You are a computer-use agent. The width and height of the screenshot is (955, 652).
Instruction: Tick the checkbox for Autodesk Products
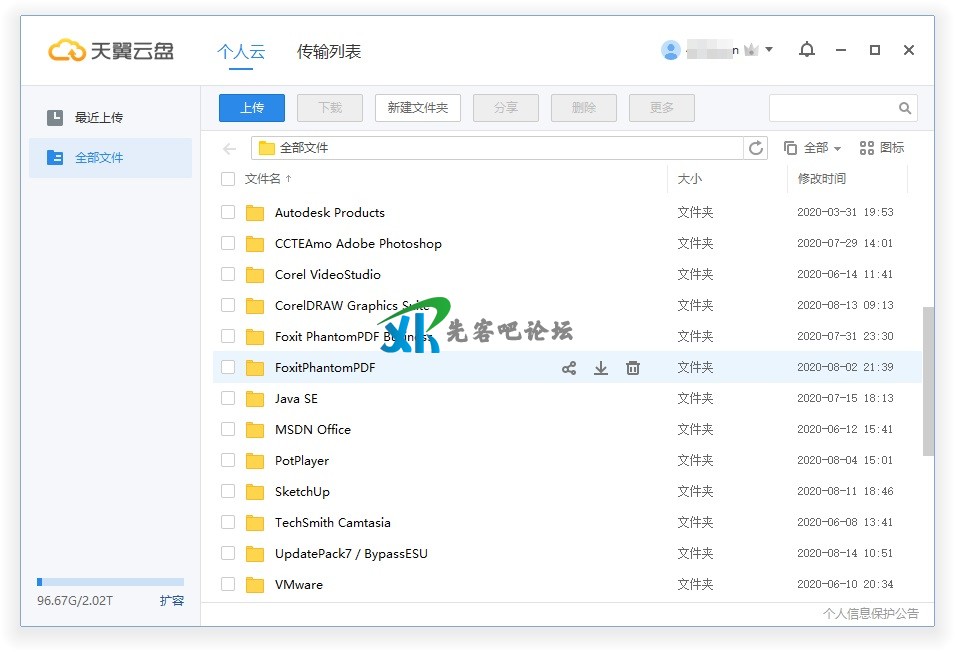click(x=228, y=212)
